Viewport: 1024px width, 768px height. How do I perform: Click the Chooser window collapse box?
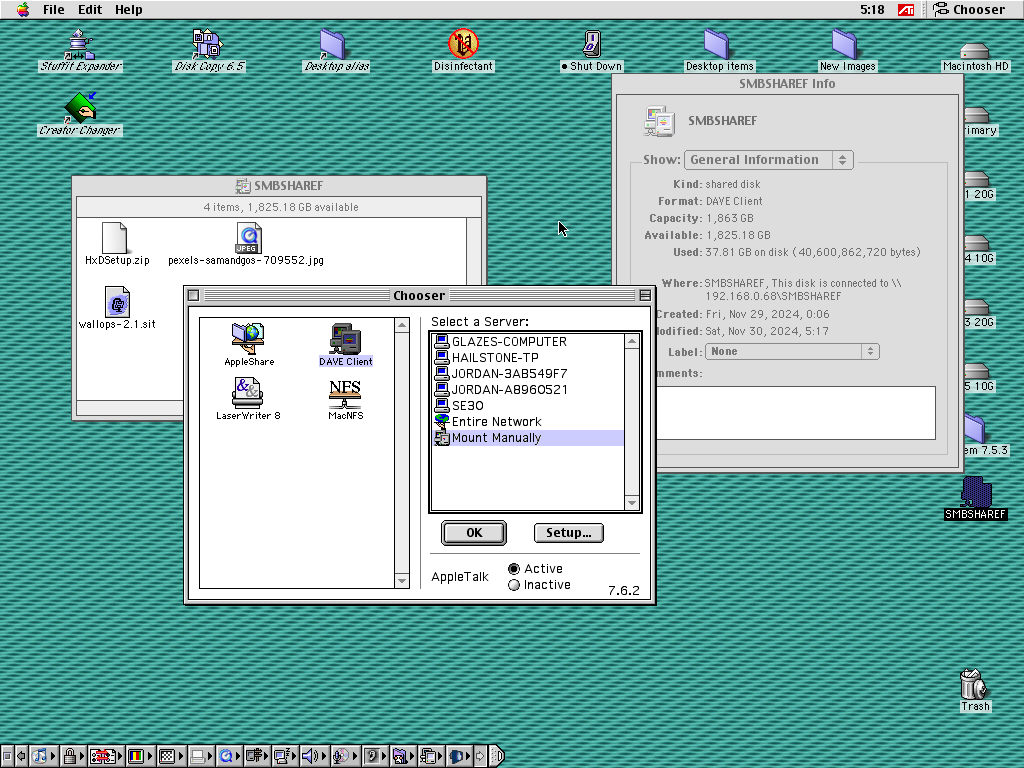pyautogui.click(x=645, y=295)
